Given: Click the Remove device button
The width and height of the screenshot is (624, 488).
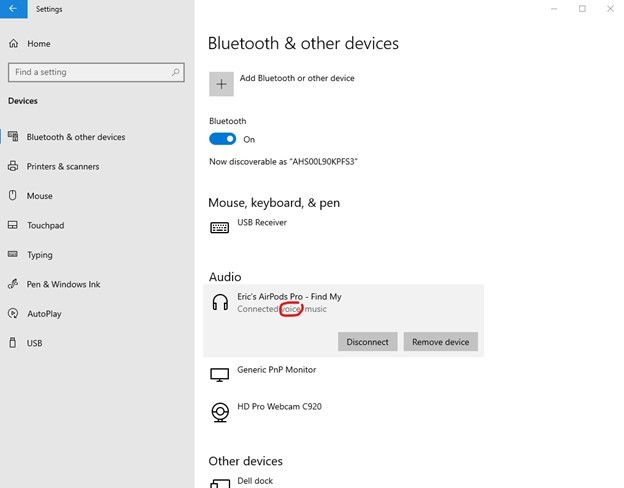Looking at the screenshot, I should click(441, 342).
